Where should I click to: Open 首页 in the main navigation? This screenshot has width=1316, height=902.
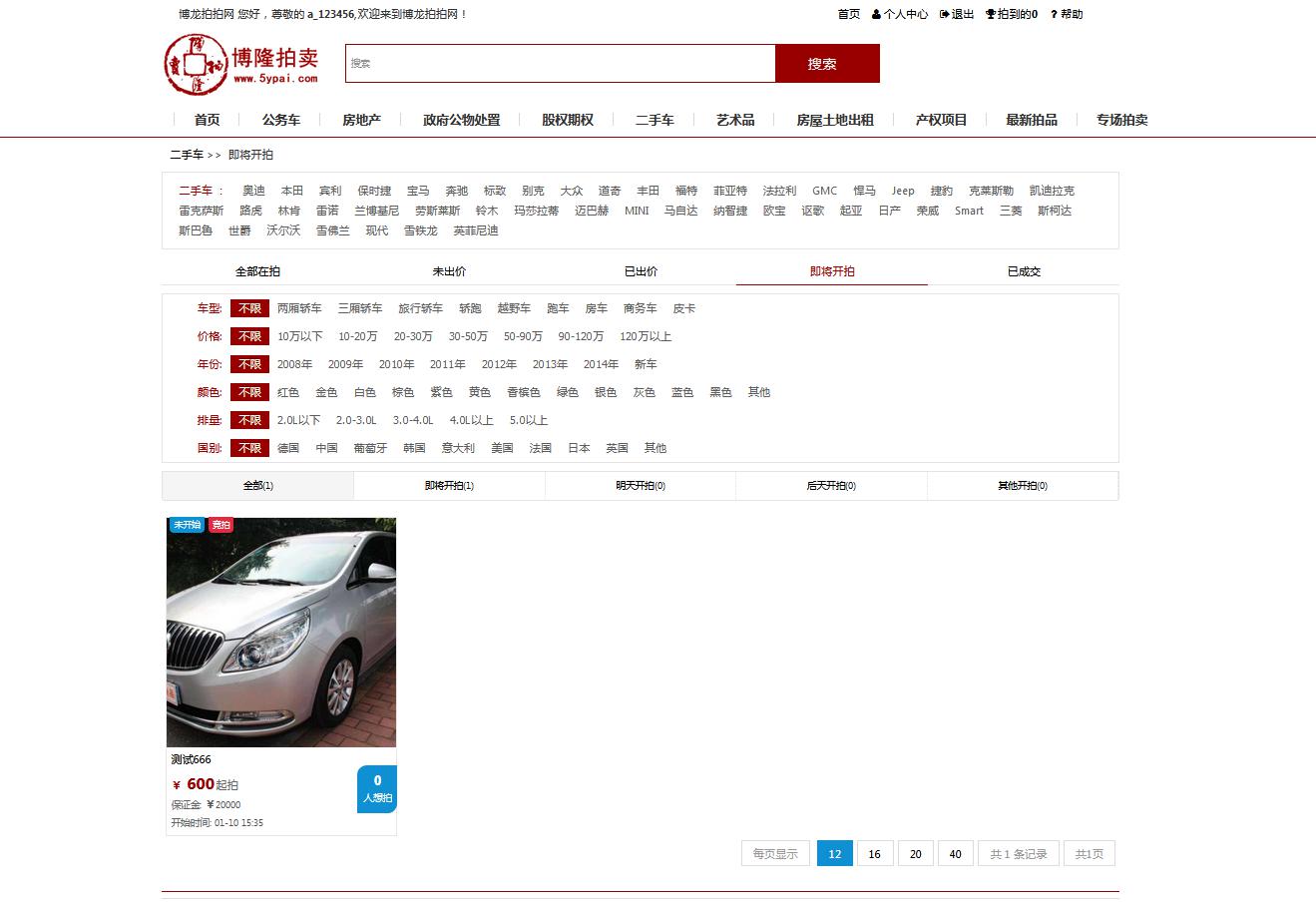click(207, 120)
